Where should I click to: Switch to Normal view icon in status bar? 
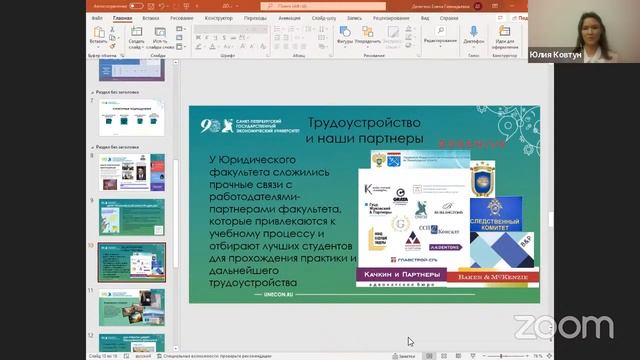point(429,356)
